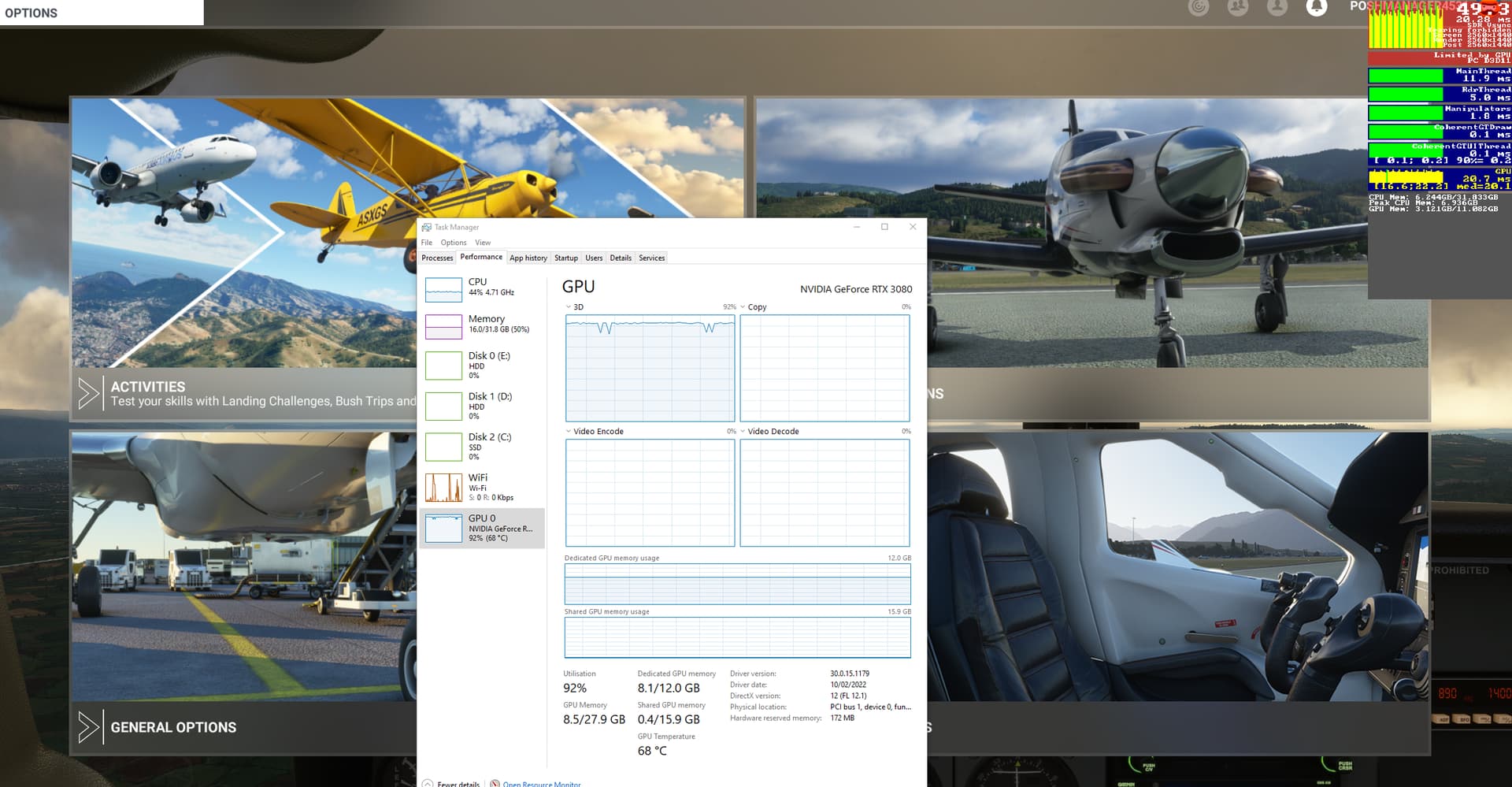Click the driver version 30.0.15.1179 value

point(850,674)
